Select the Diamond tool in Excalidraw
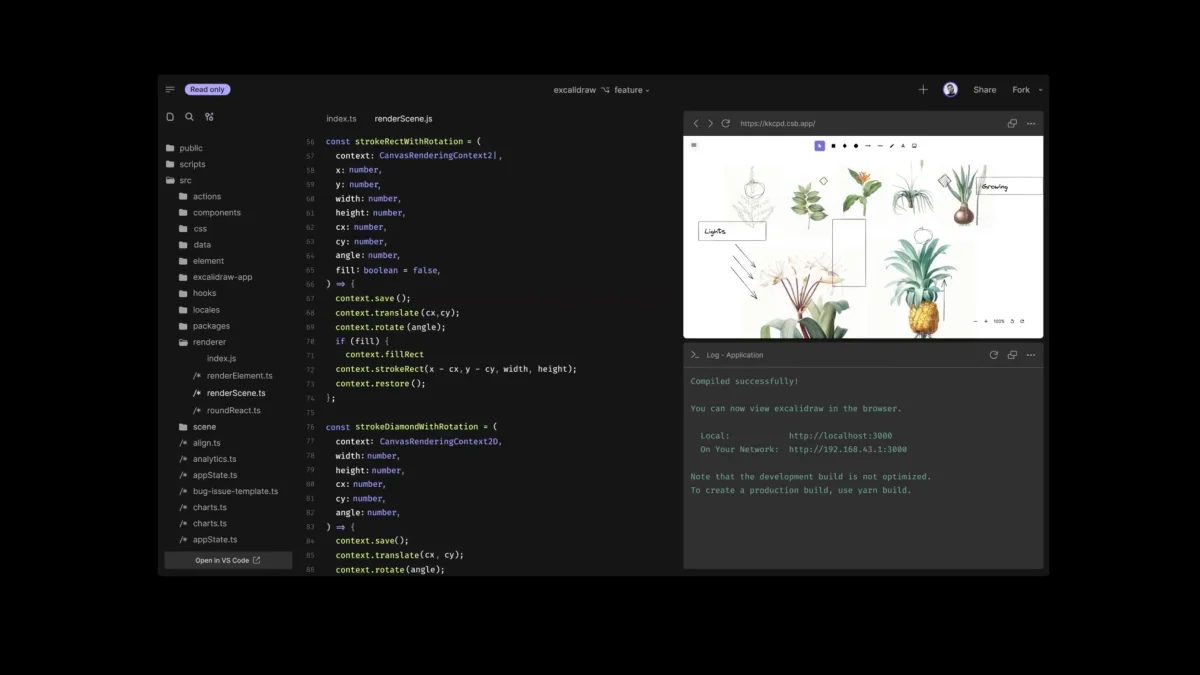This screenshot has width=1200, height=675. point(845,145)
